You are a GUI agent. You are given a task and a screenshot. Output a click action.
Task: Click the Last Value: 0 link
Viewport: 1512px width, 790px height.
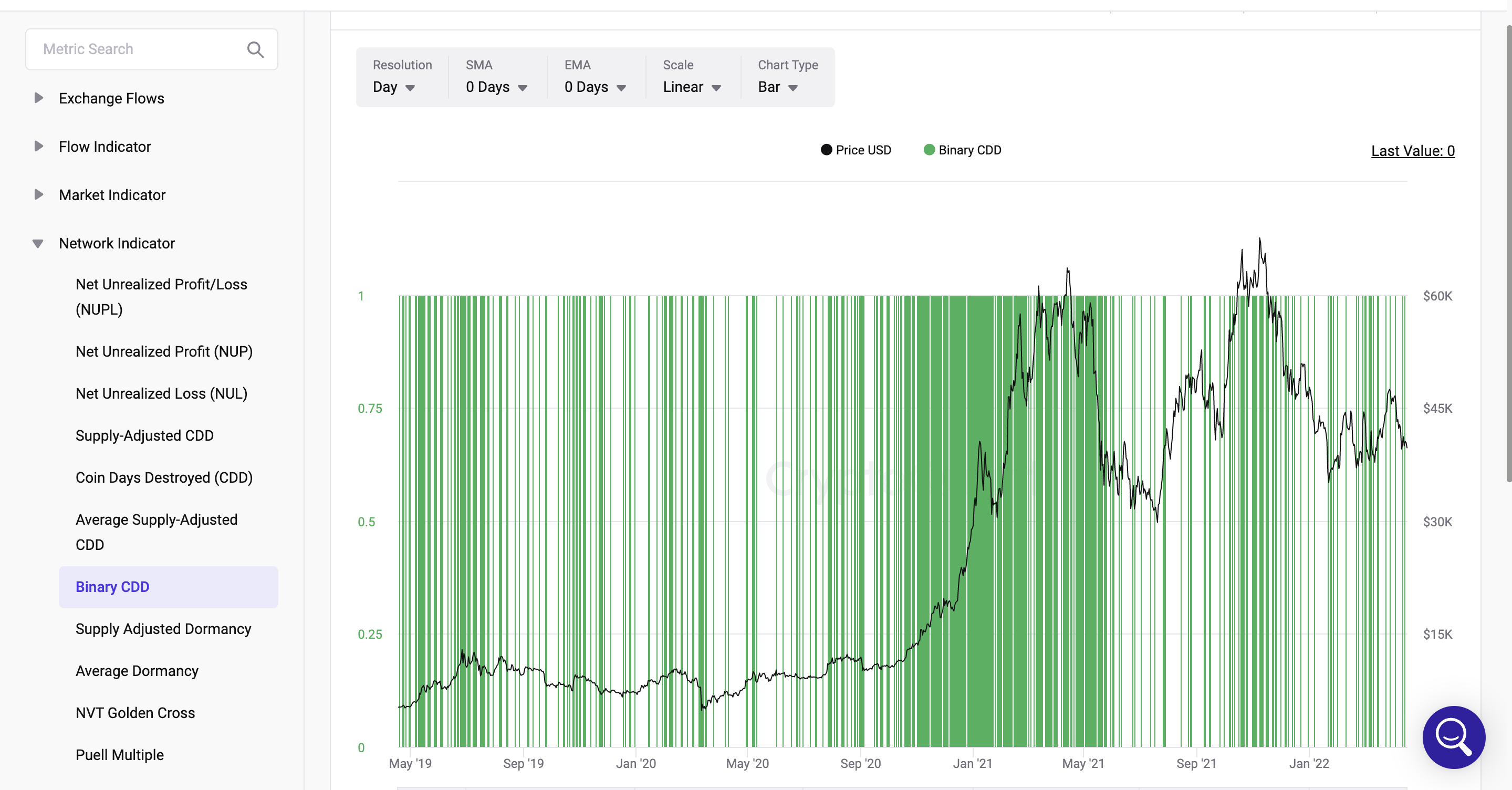tap(1412, 151)
